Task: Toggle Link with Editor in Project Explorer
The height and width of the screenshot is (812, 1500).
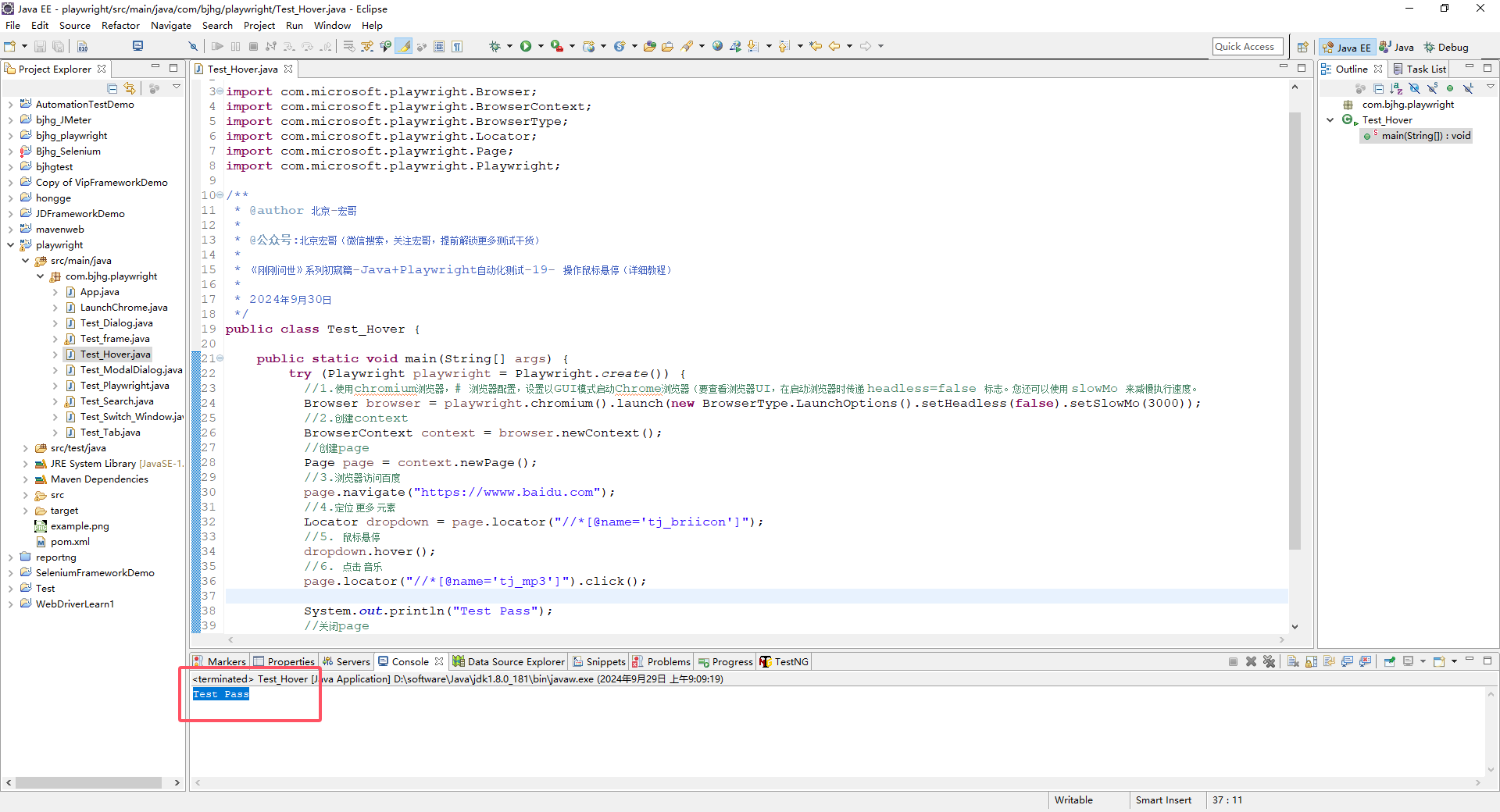Action: [x=130, y=89]
